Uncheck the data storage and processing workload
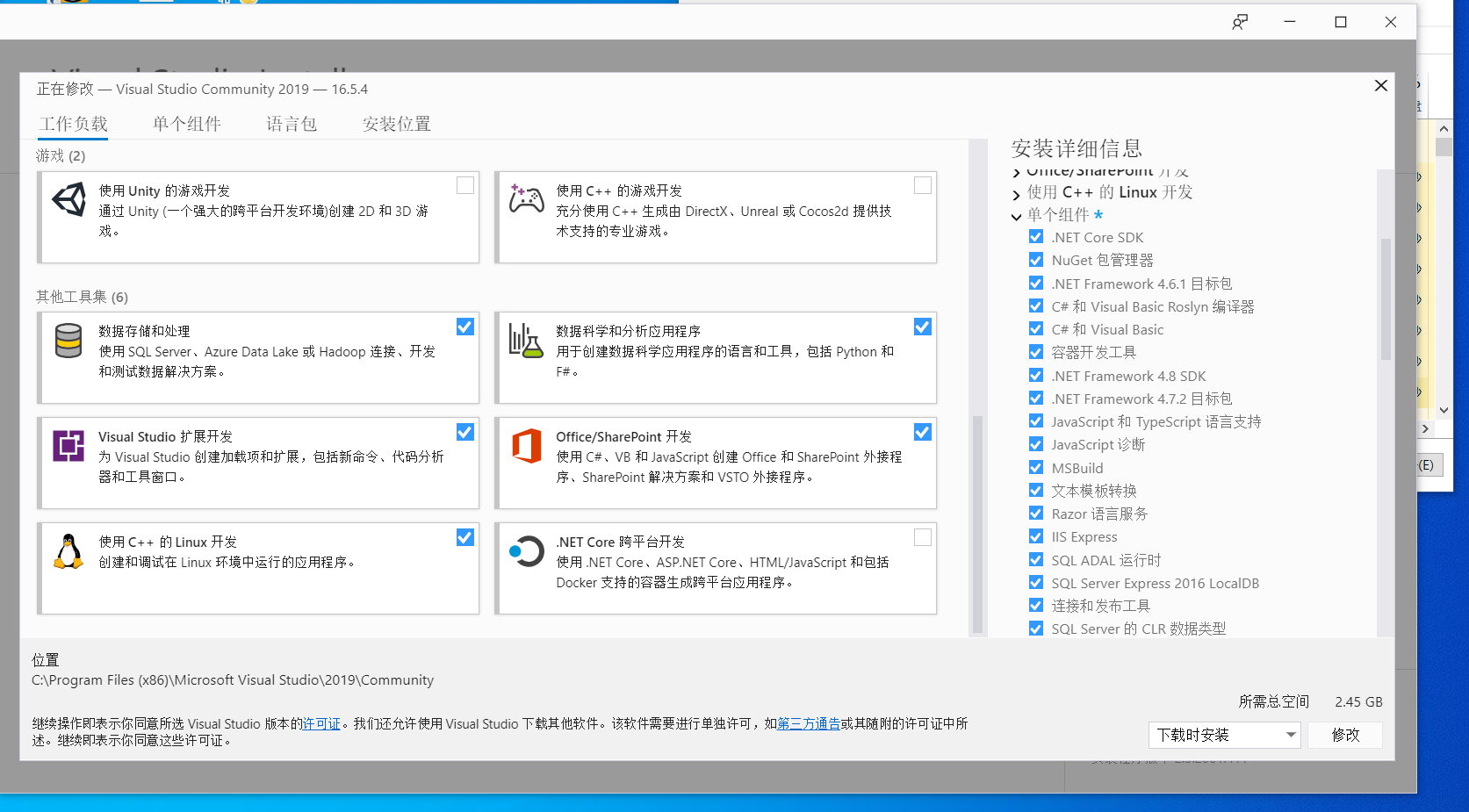 (x=465, y=327)
